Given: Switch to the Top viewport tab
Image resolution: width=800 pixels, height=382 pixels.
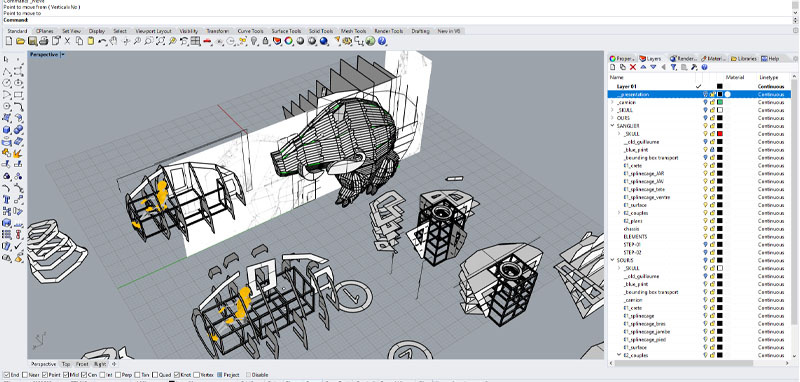Looking at the screenshot, I should [x=66, y=364].
